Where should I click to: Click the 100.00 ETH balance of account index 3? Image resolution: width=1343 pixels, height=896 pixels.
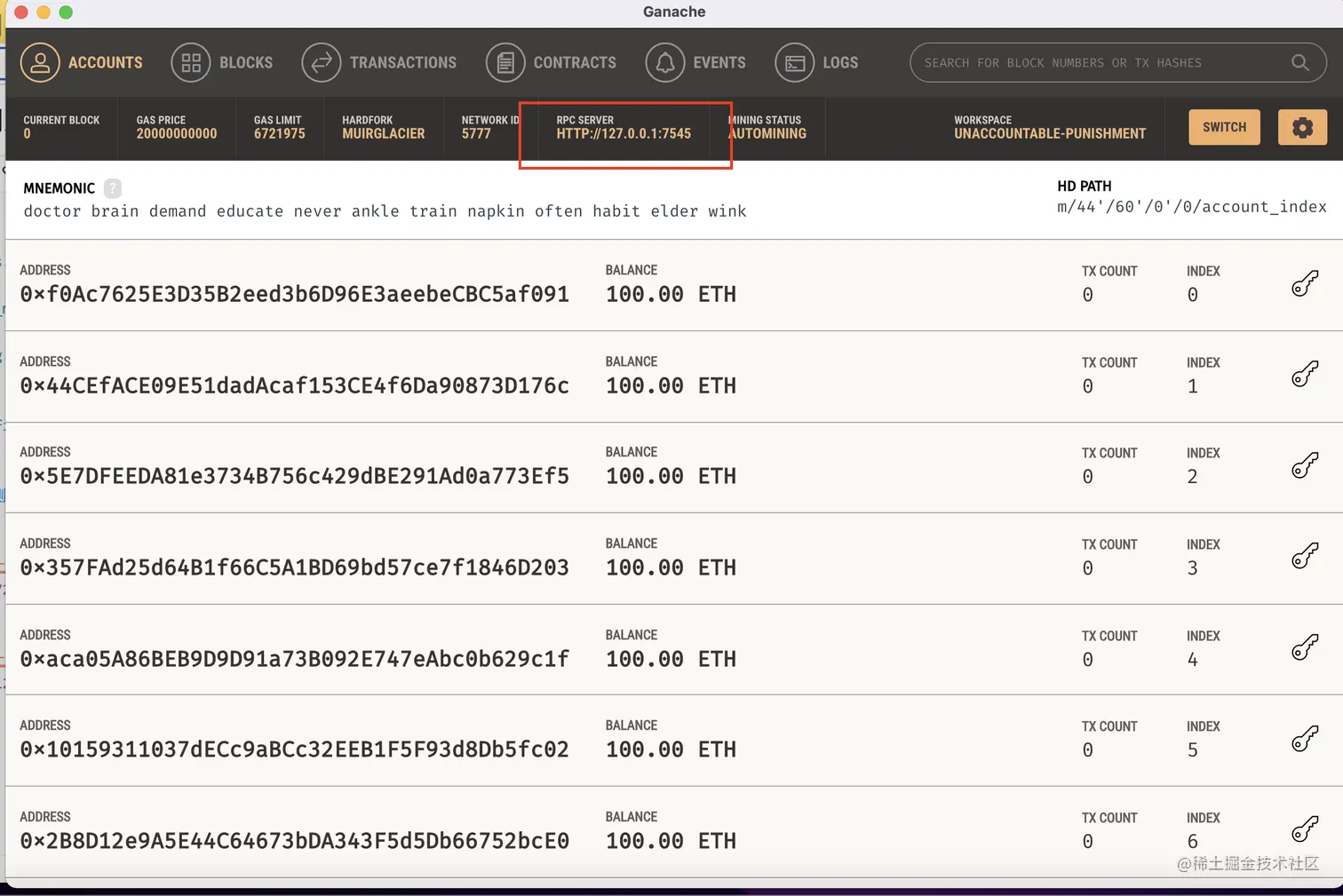point(671,567)
